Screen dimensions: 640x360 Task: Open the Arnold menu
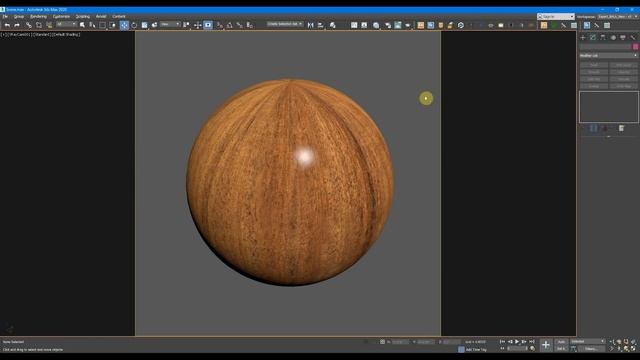coord(101,17)
